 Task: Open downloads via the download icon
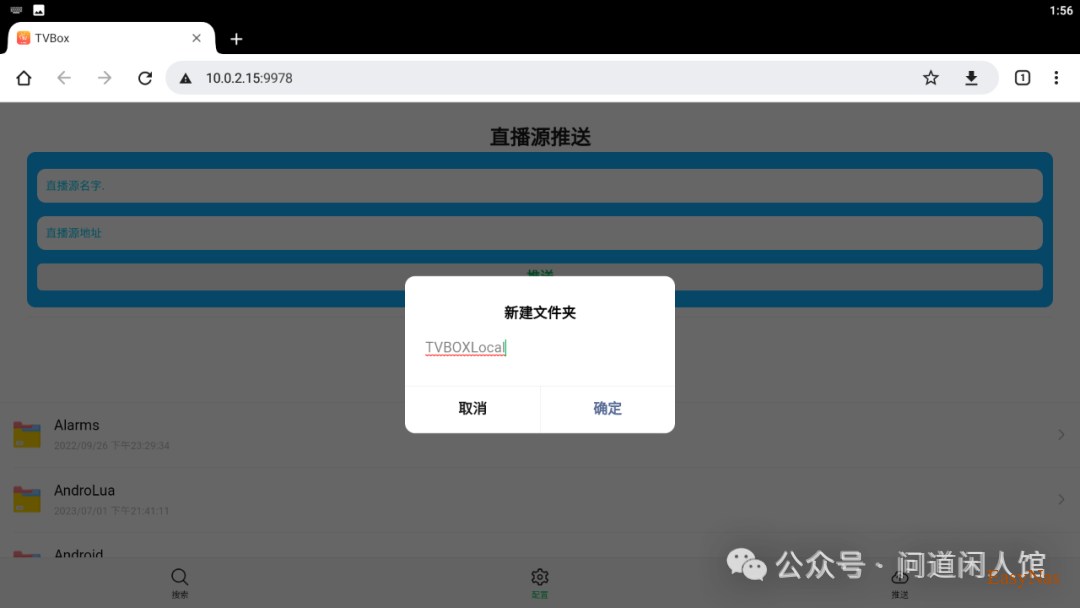(x=971, y=78)
